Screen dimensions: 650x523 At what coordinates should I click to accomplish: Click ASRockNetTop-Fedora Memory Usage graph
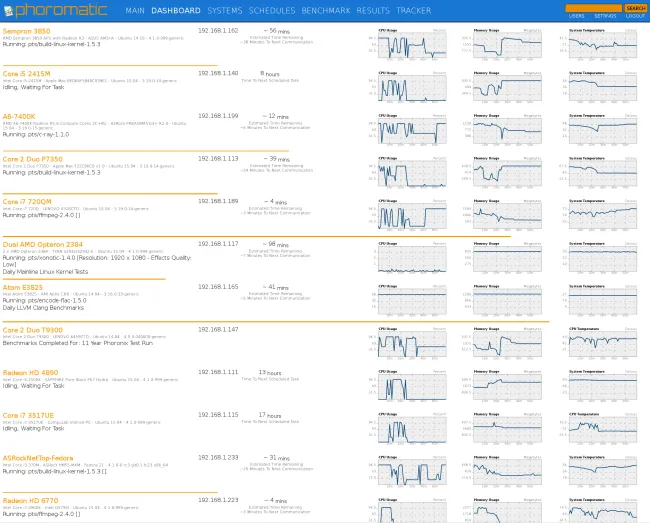(507, 472)
